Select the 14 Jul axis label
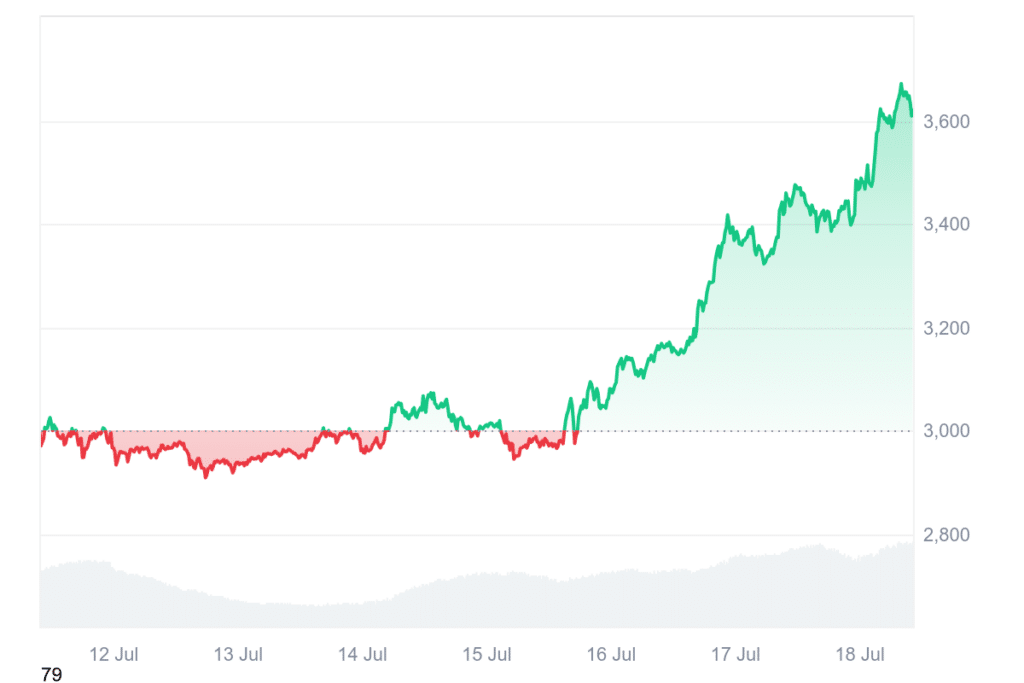Screen dimensions: 1024x683 click(x=362, y=655)
